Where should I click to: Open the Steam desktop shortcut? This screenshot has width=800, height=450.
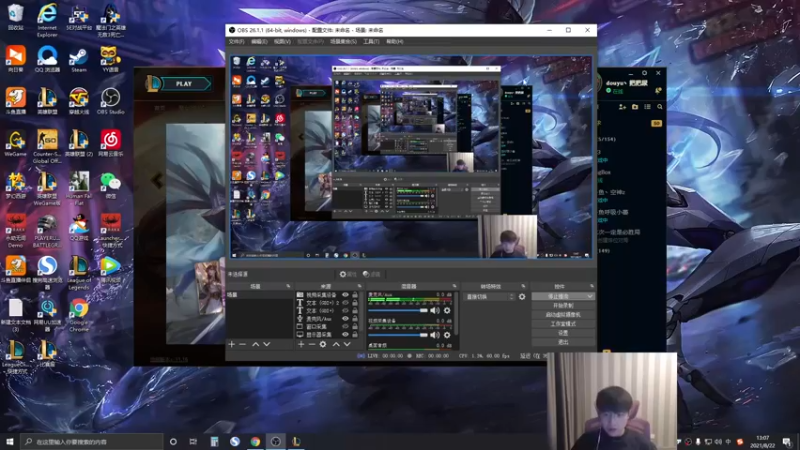(79, 59)
